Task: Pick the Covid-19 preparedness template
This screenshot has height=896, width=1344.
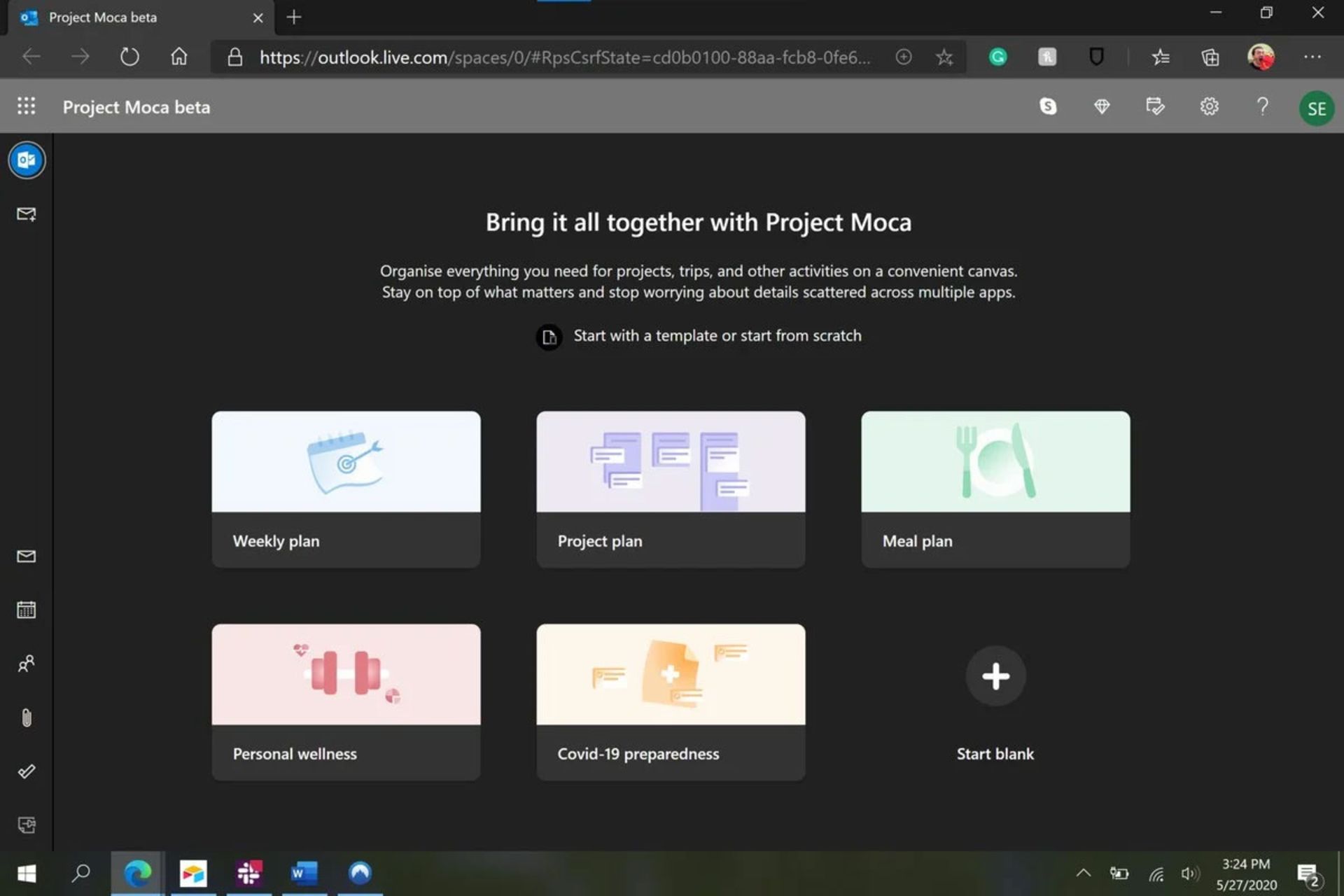Action: [x=671, y=701]
